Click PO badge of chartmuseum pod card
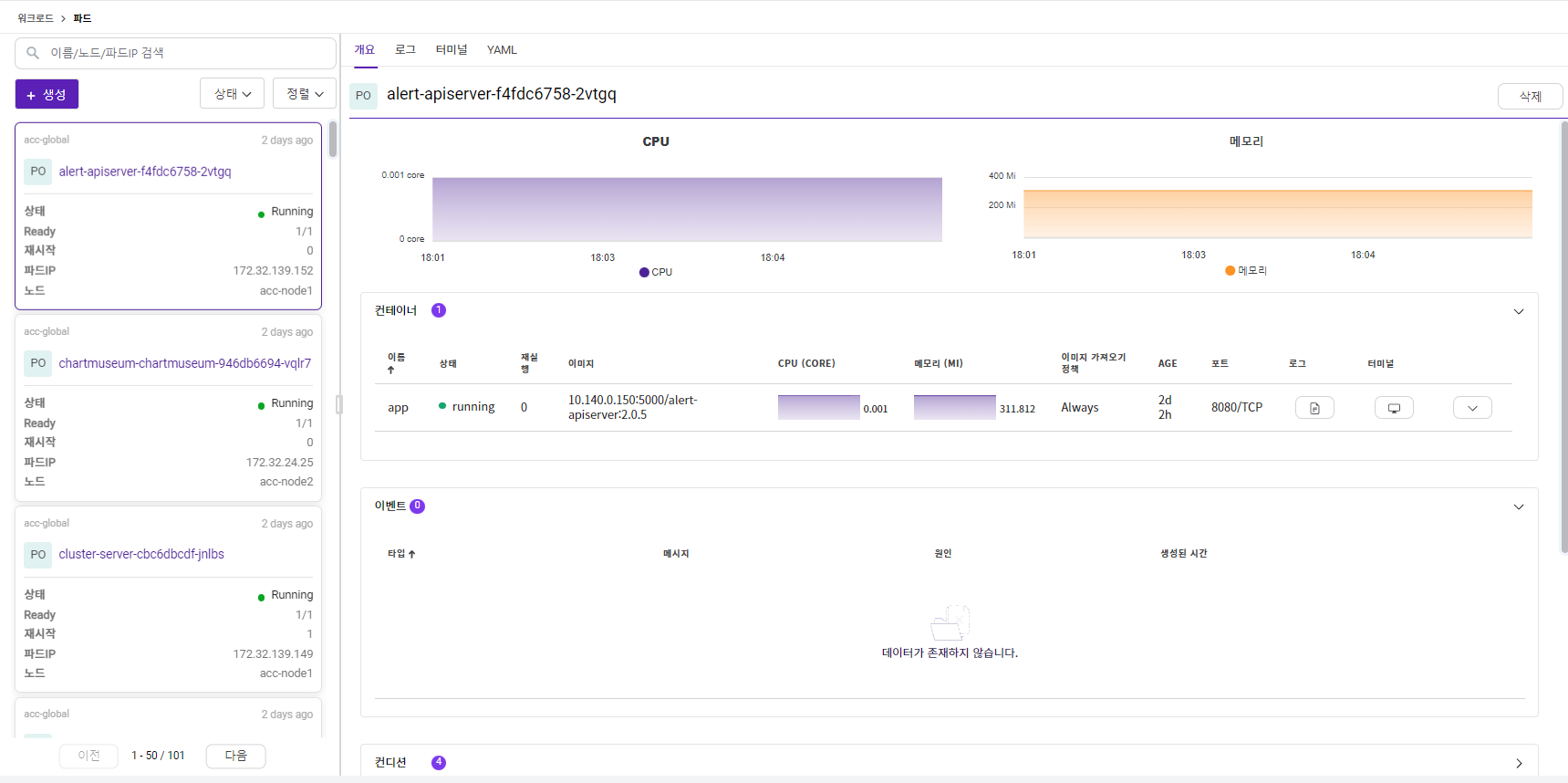This screenshot has width=1568, height=783. pos(37,363)
